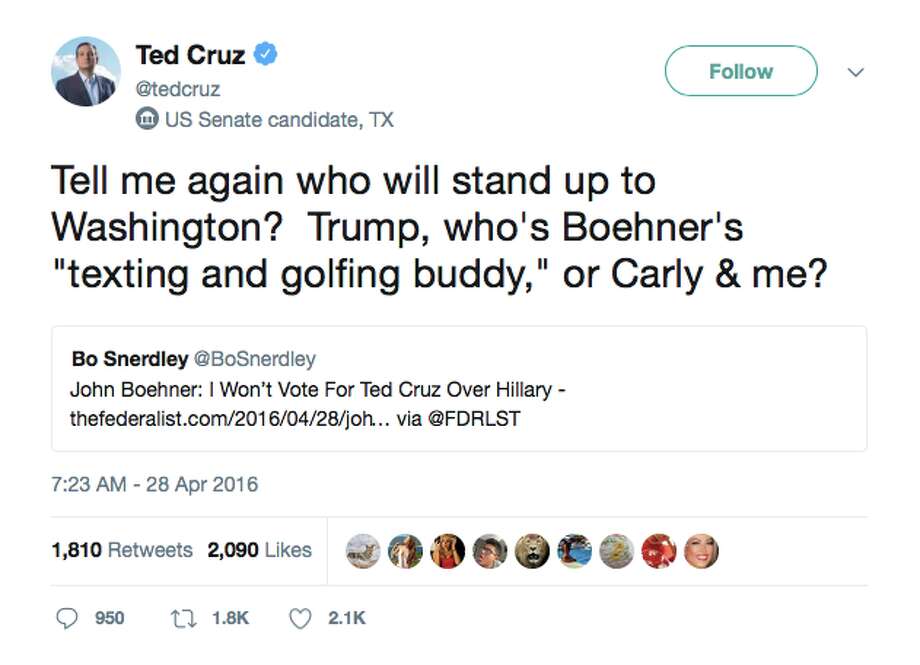Open the caret menu for more tweet options
The image size is (920, 665).
(856, 71)
